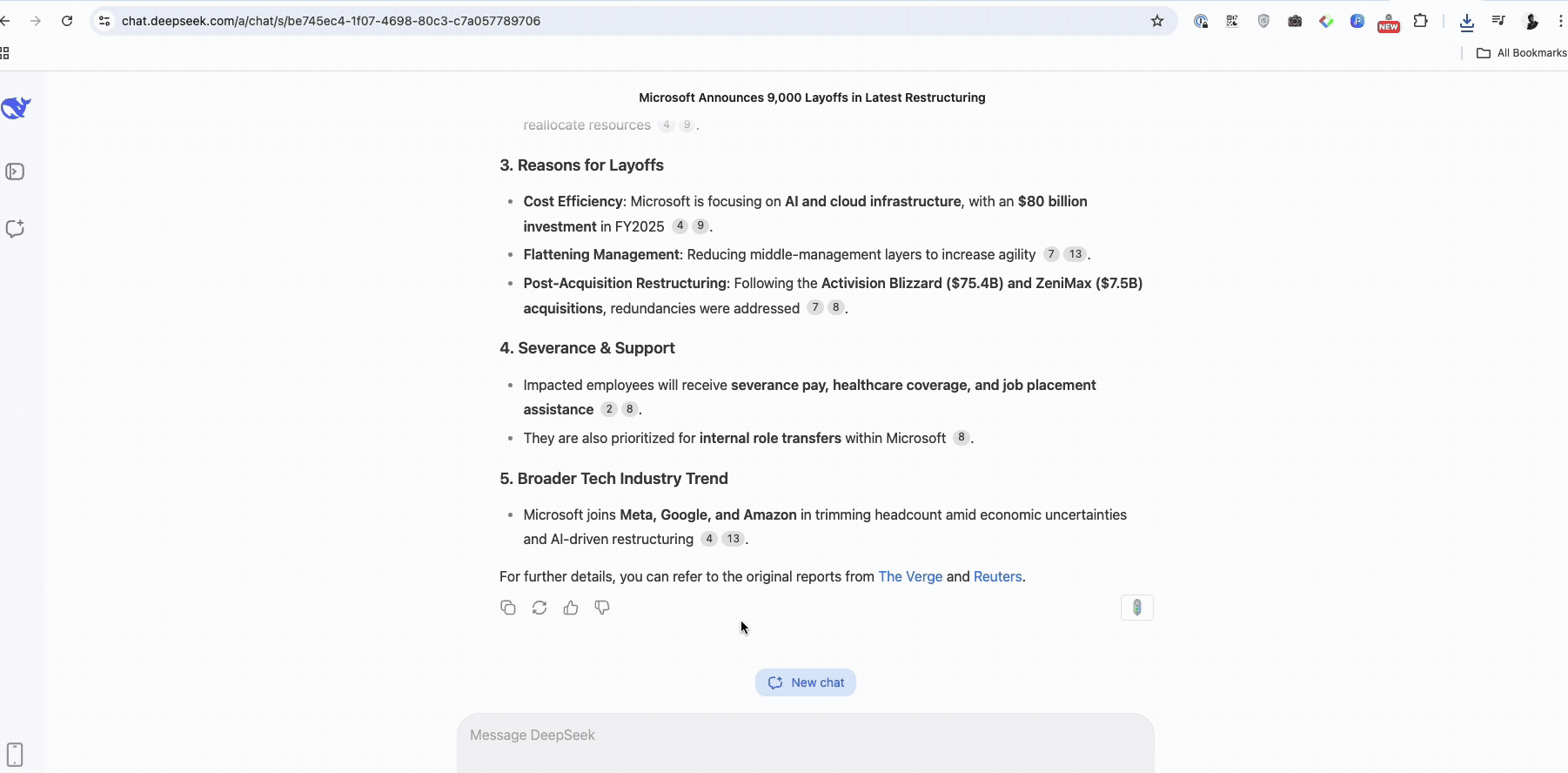
Task: Start a new chat from sidebar icon
Action: (15, 229)
